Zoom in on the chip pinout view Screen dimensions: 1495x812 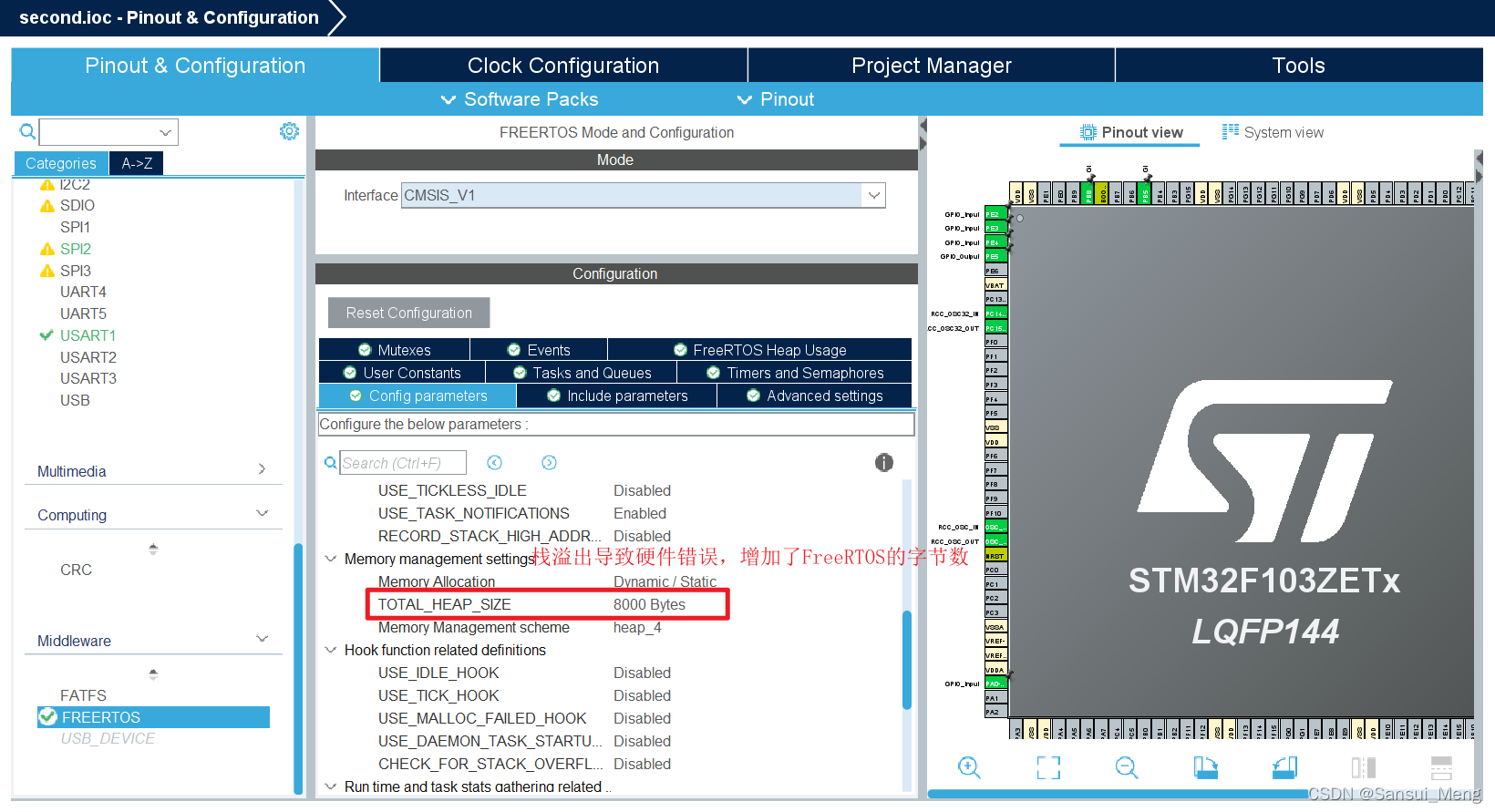[969, 768]
